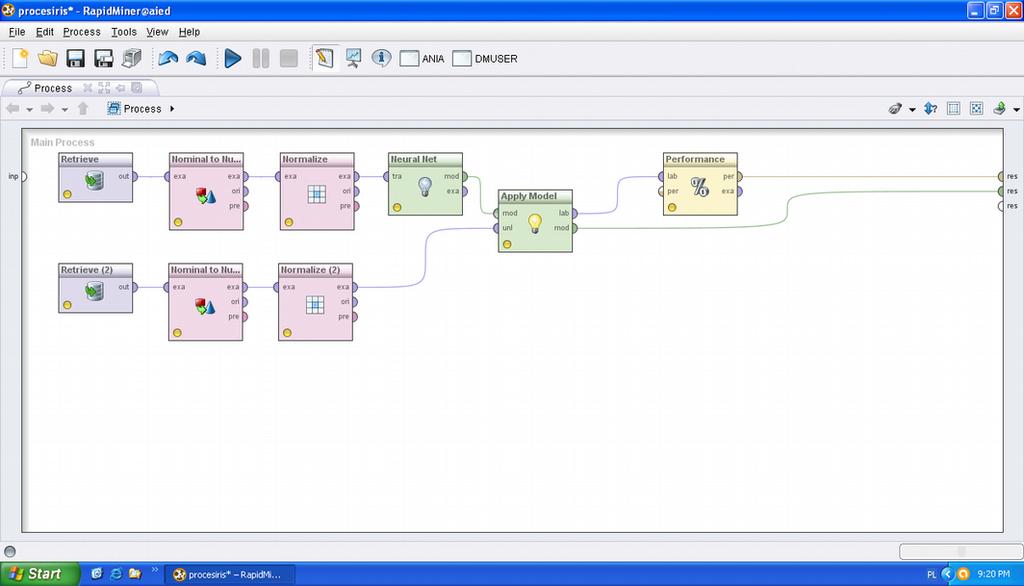
Task: Select the Neural Net operator
Action: click(x=426, y=184)
